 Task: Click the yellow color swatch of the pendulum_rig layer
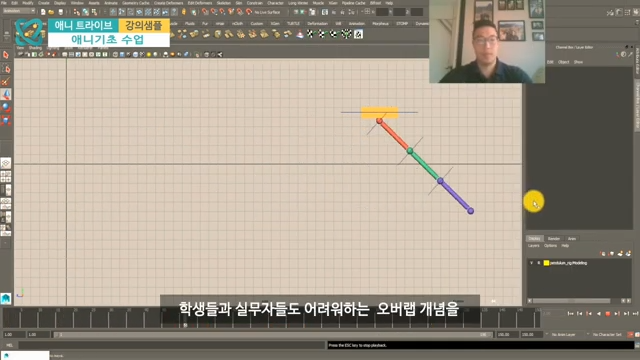pos(546,263)
